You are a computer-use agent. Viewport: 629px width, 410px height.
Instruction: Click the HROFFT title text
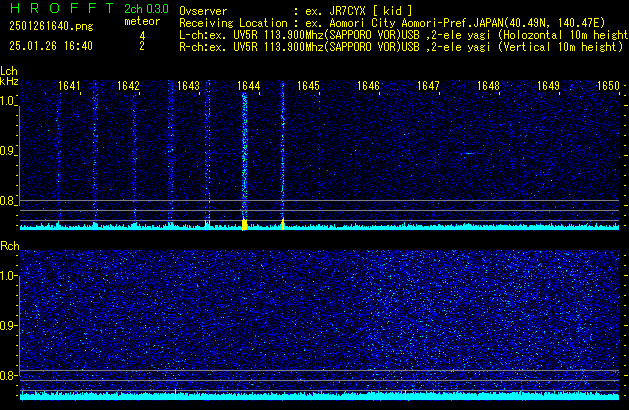(x=62, y=8)
